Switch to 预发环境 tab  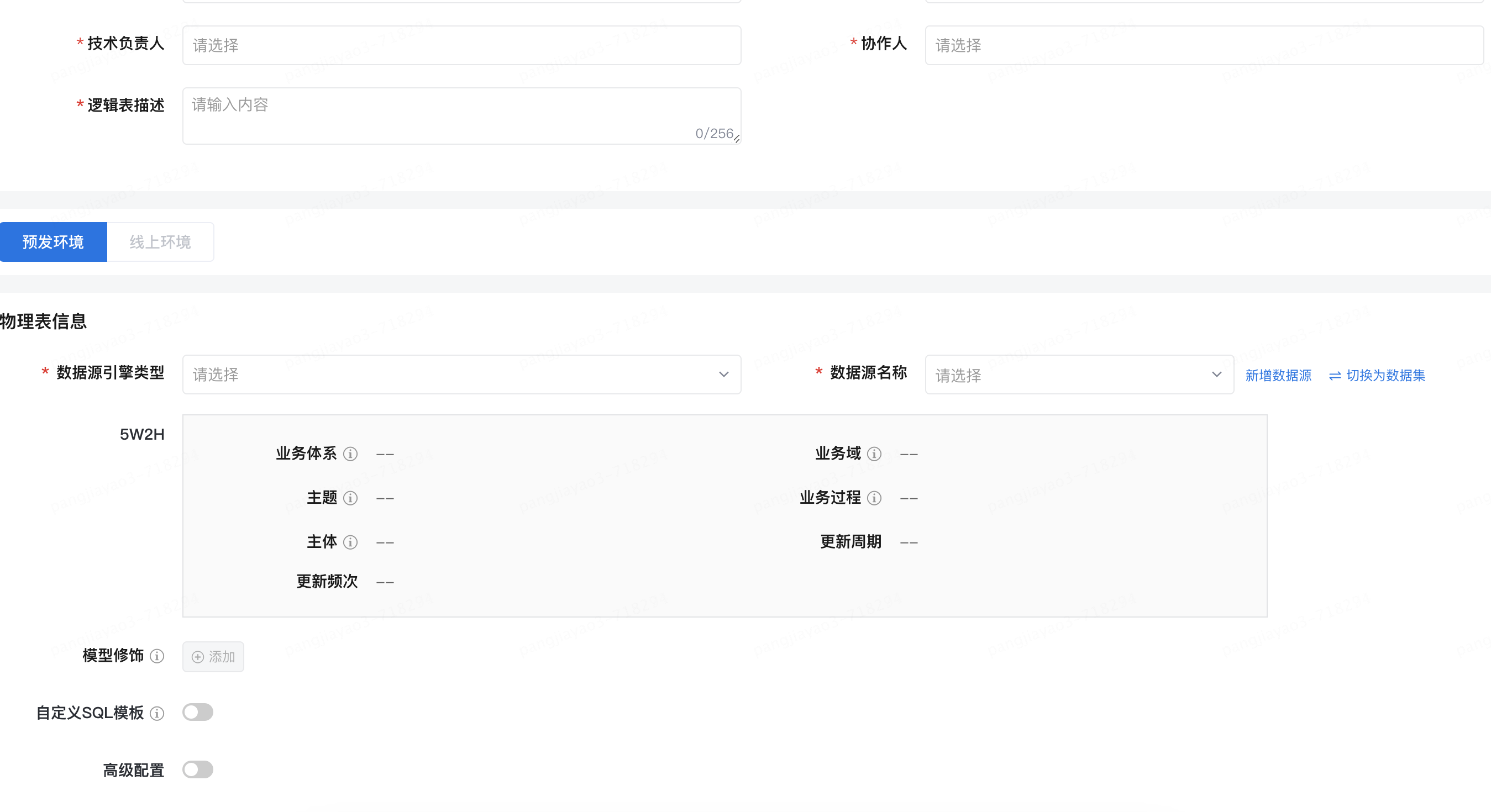pos(53,242)
